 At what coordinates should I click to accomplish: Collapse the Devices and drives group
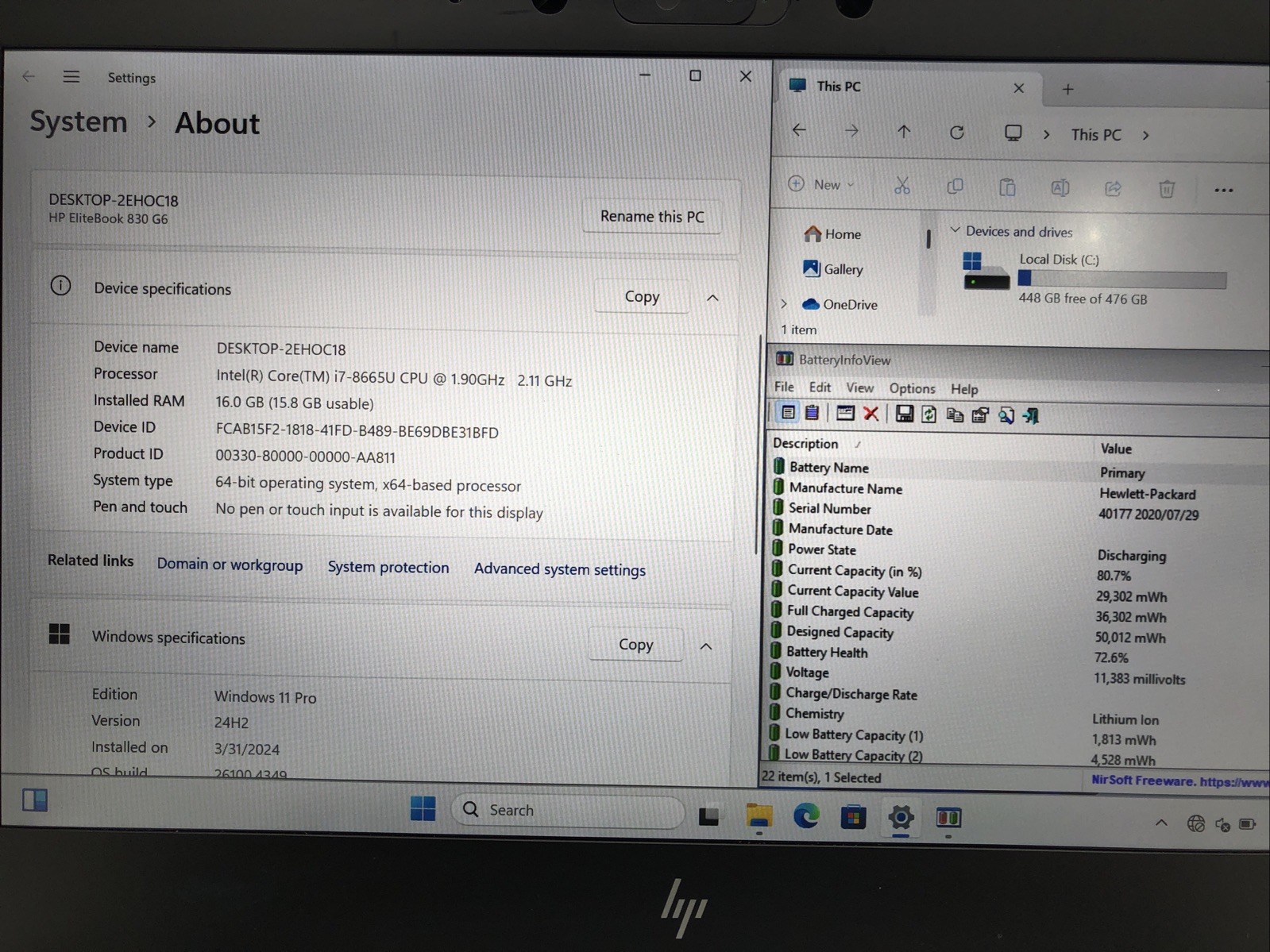click(x=955, y=229)
